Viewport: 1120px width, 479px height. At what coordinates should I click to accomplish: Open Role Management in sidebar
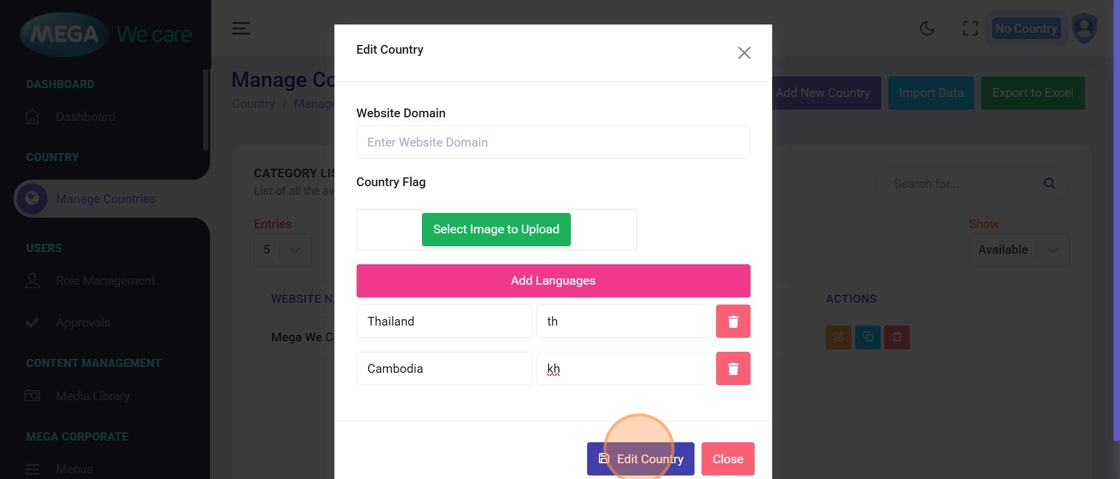[105, 281]
